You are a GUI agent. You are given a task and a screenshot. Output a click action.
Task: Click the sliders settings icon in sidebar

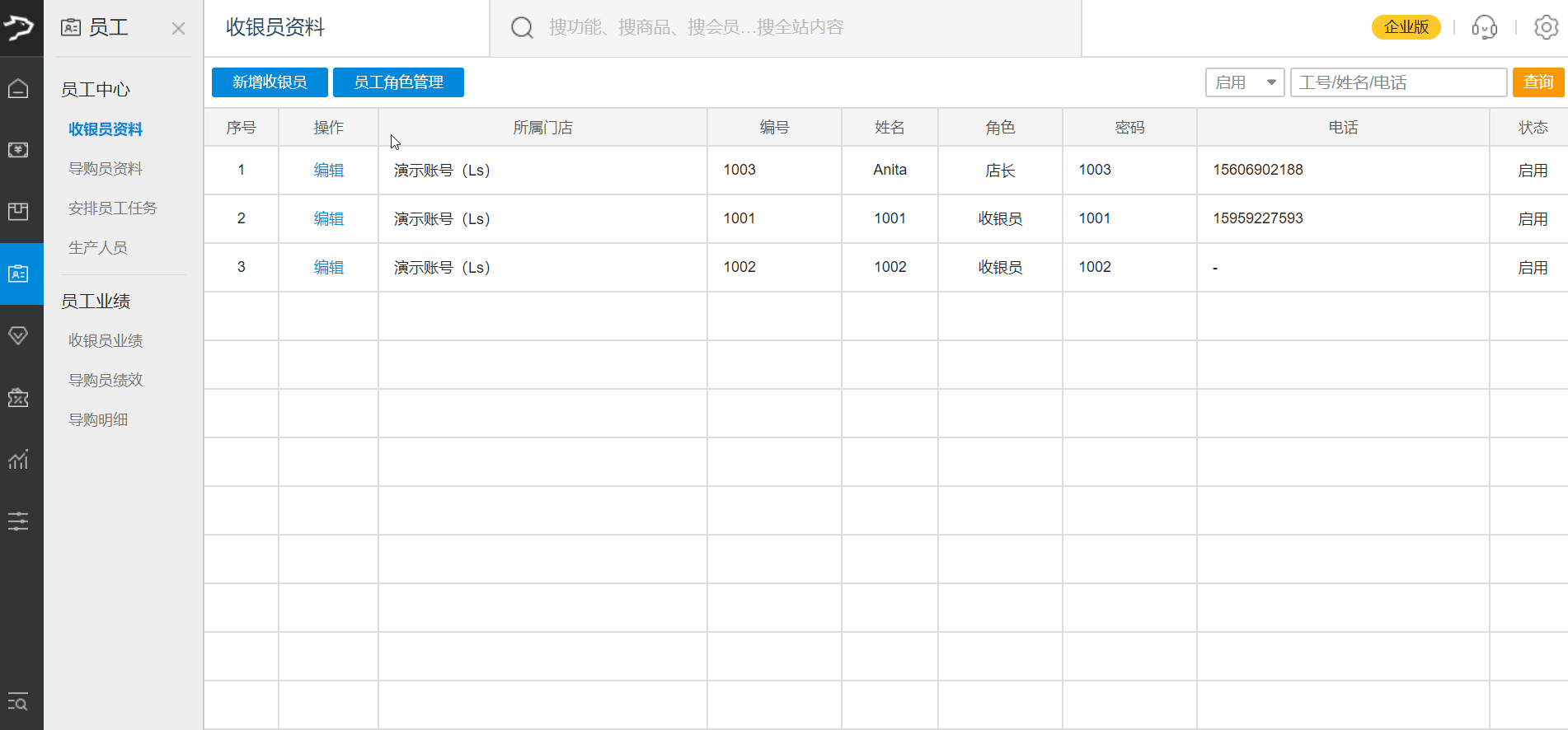18,521
